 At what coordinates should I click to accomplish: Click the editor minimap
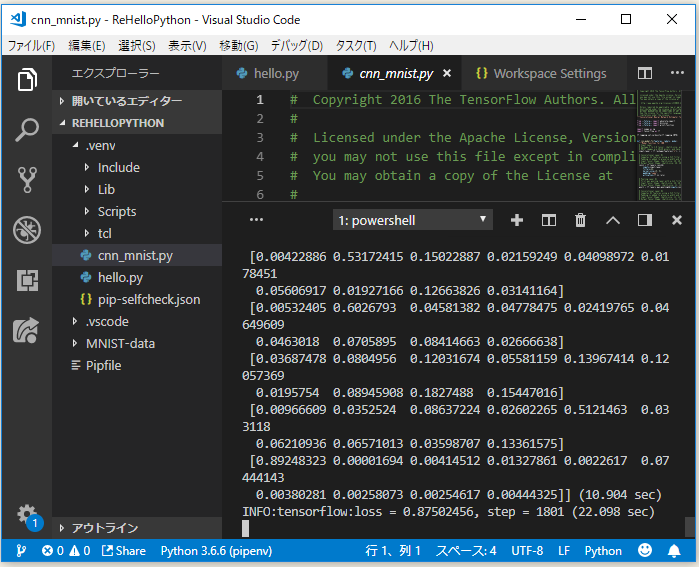660,145
